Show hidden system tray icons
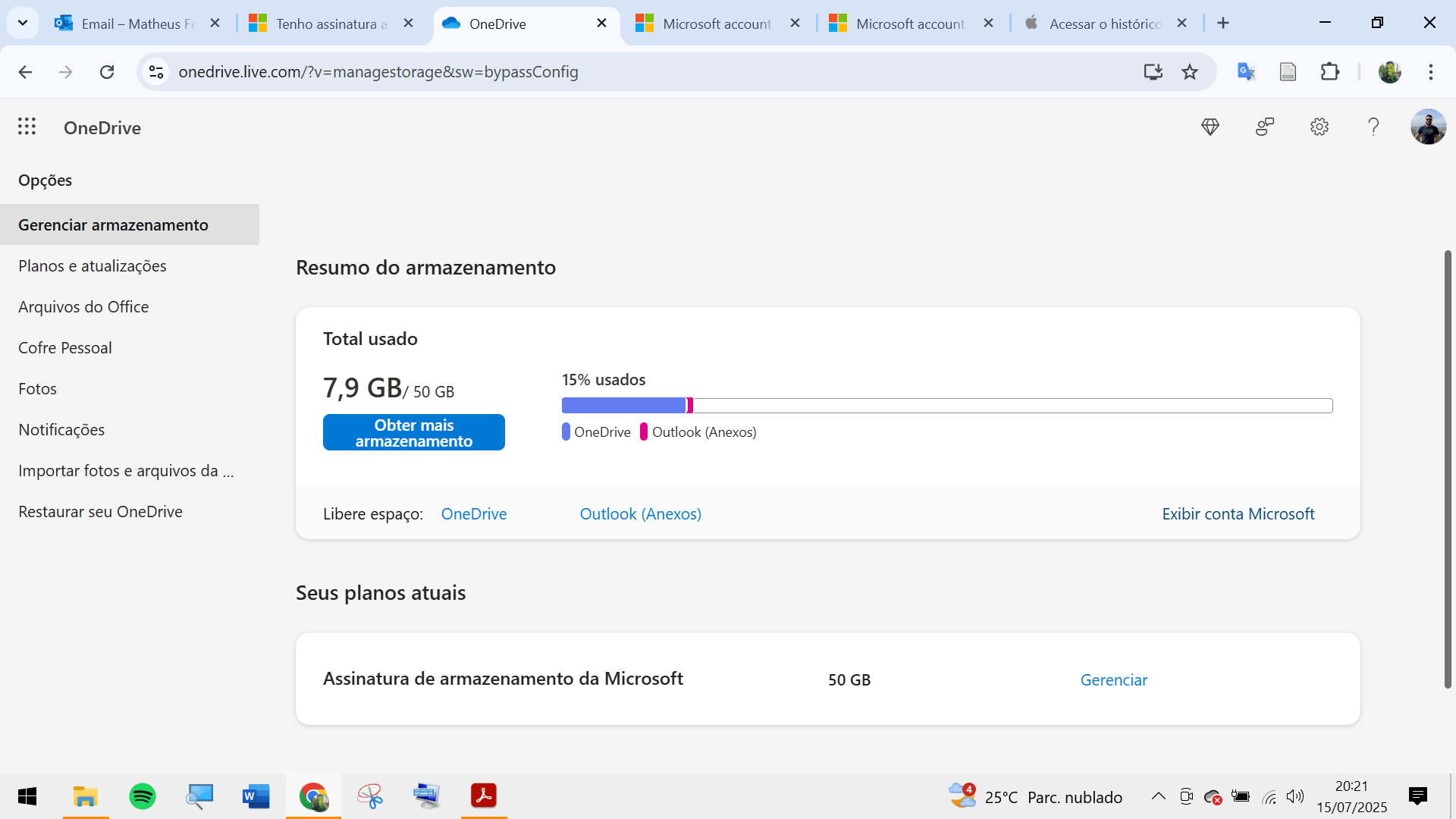This screenshot has height=819, width=1456. tap(1159, 796)
